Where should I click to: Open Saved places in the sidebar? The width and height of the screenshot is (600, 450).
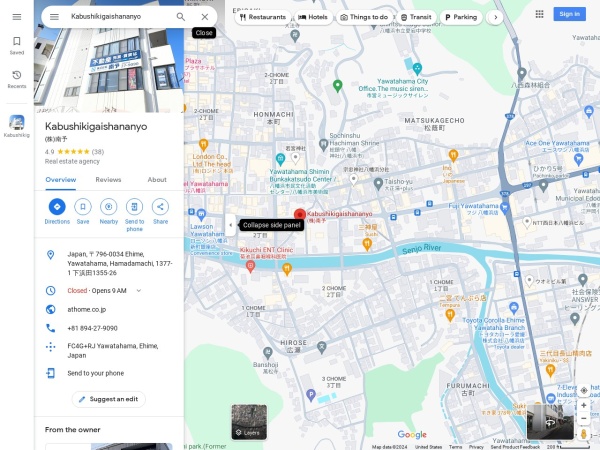click(17, 46)
